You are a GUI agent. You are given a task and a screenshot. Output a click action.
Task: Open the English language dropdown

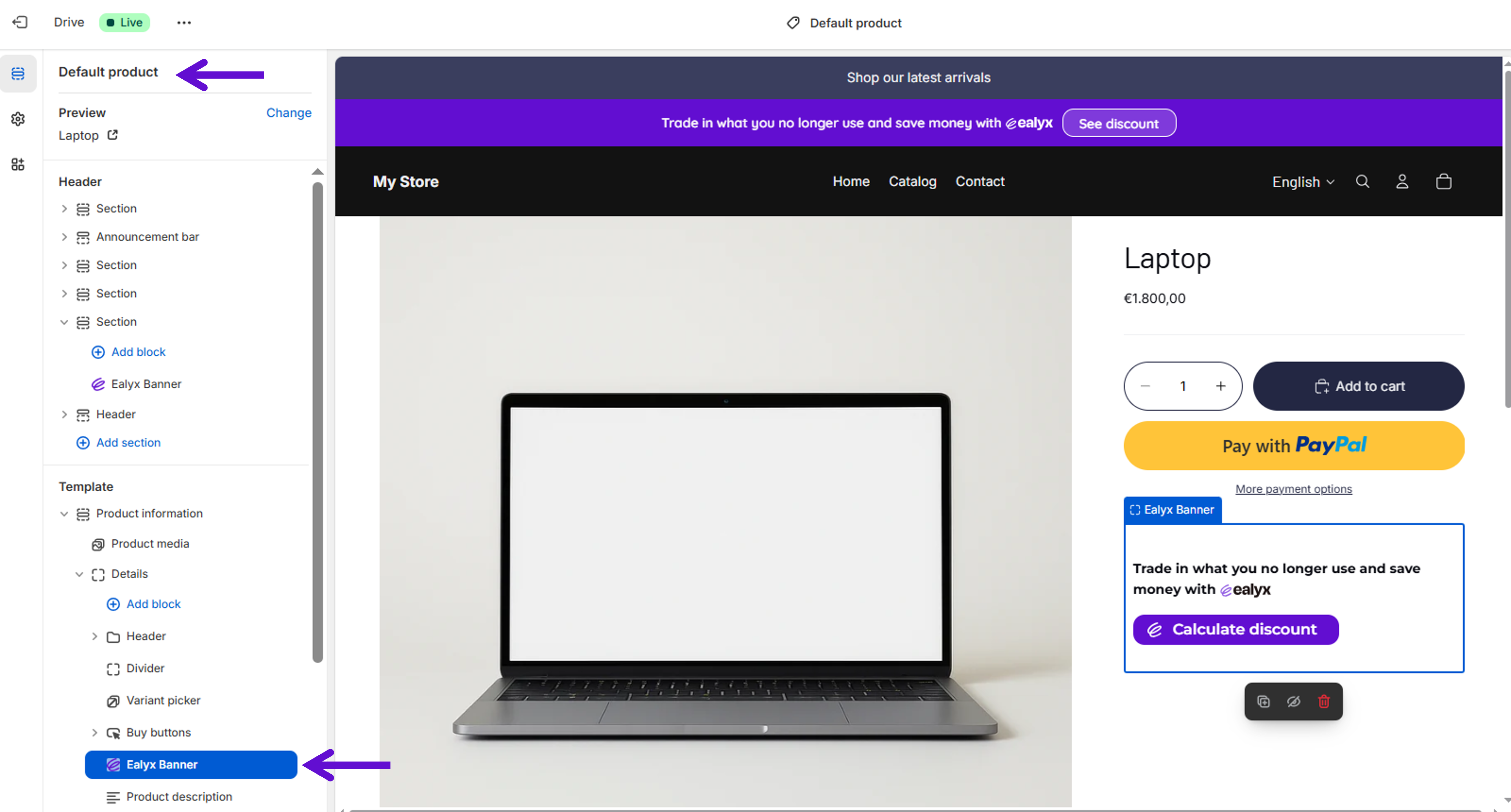coord(1303,182)
